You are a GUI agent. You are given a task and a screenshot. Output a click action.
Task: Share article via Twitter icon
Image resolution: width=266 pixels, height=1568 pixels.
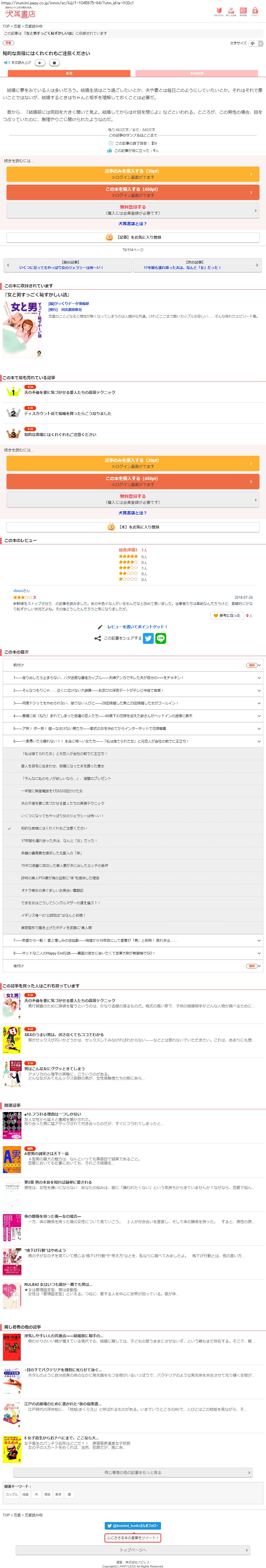(x=148, y=638)
